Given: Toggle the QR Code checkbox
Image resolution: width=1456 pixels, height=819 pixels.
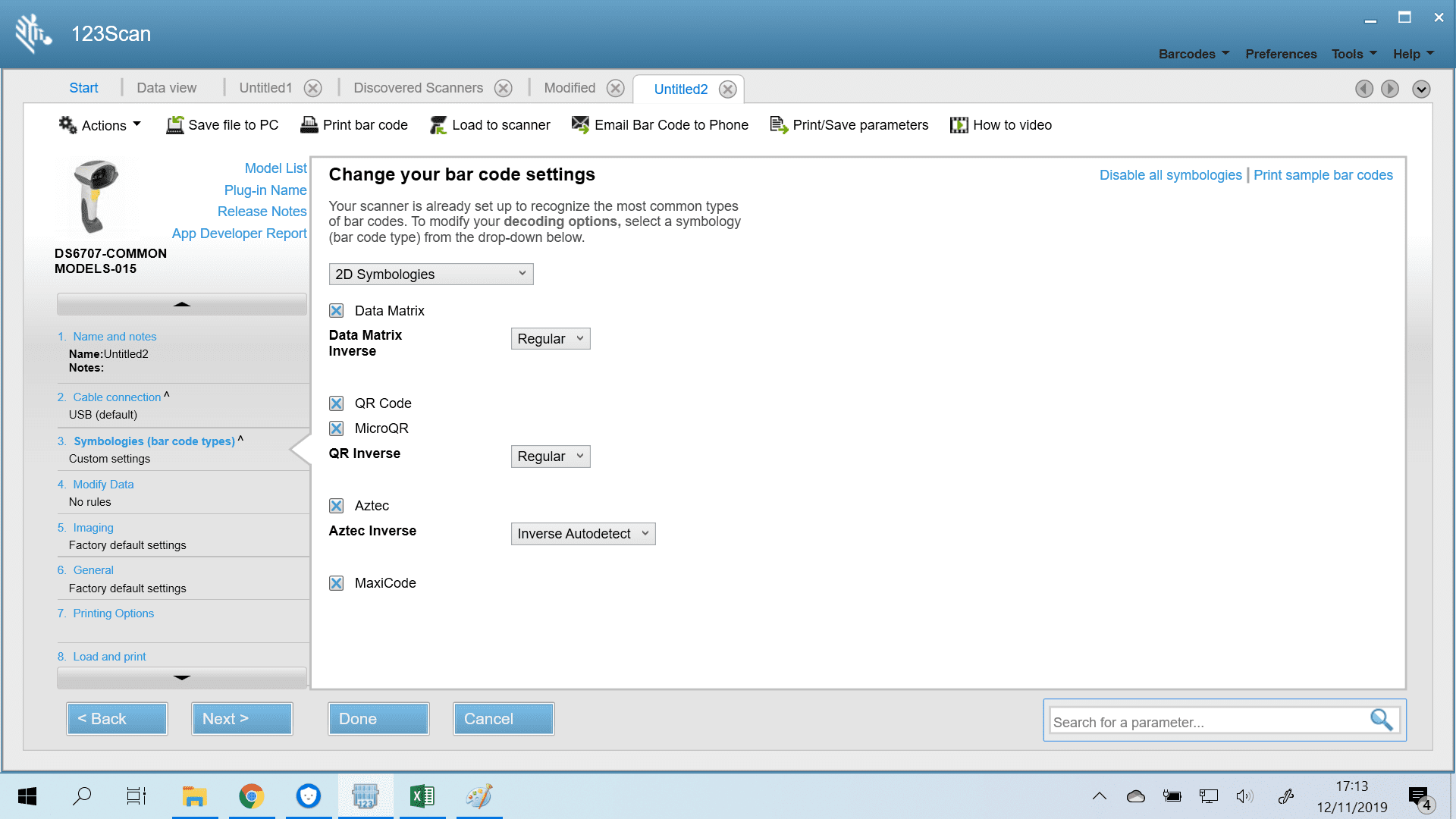Looking at the screenshot, I should pos(337,403).
